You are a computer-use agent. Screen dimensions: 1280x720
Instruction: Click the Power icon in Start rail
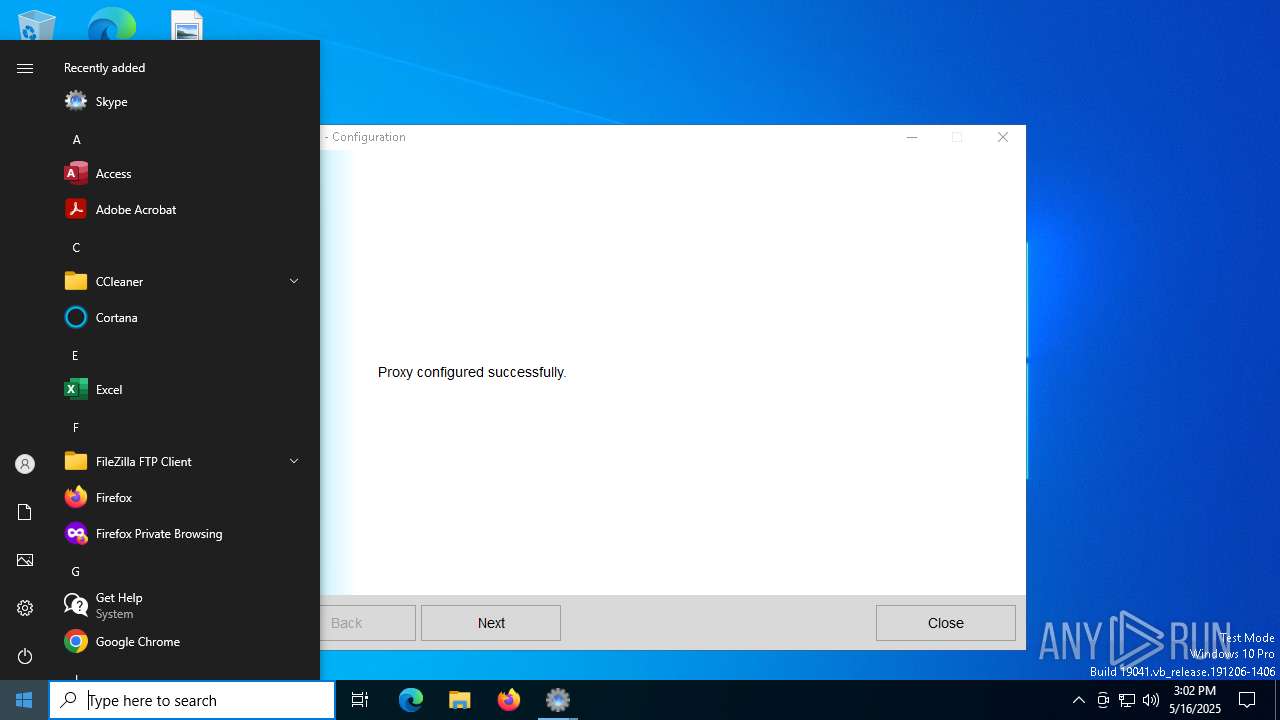click(x=25, y=656)
